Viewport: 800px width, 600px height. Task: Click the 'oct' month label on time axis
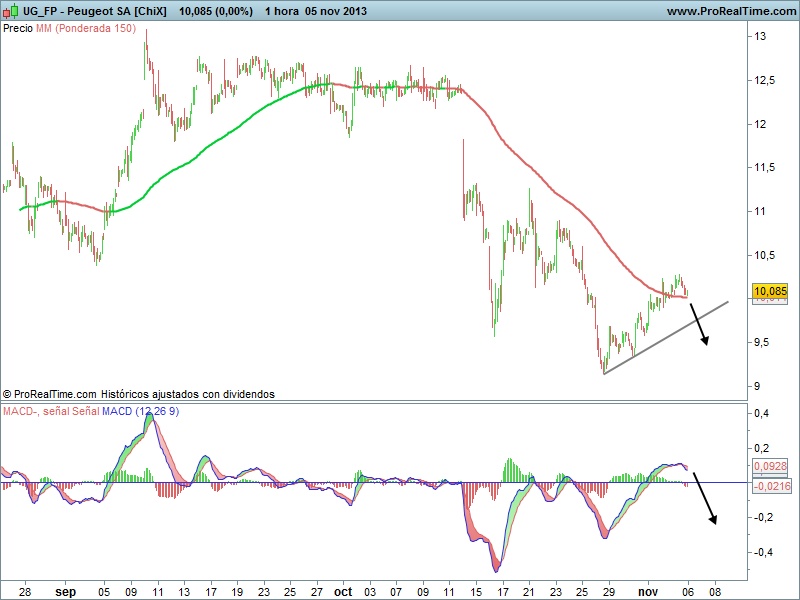[343, 592]
